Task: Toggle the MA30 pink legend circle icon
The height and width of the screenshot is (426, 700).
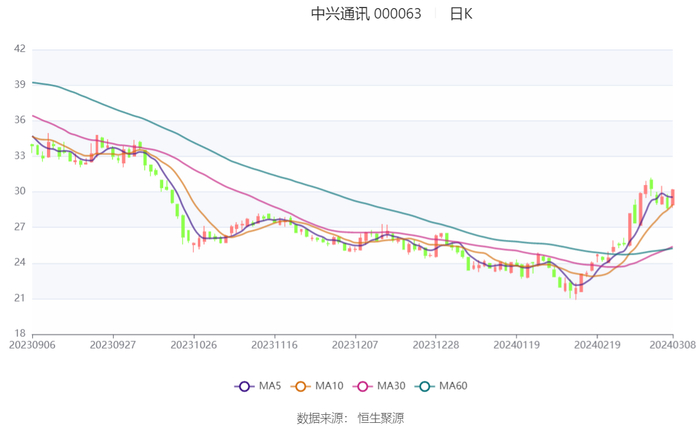Action: pyautogui.click(x=362, y=386)
